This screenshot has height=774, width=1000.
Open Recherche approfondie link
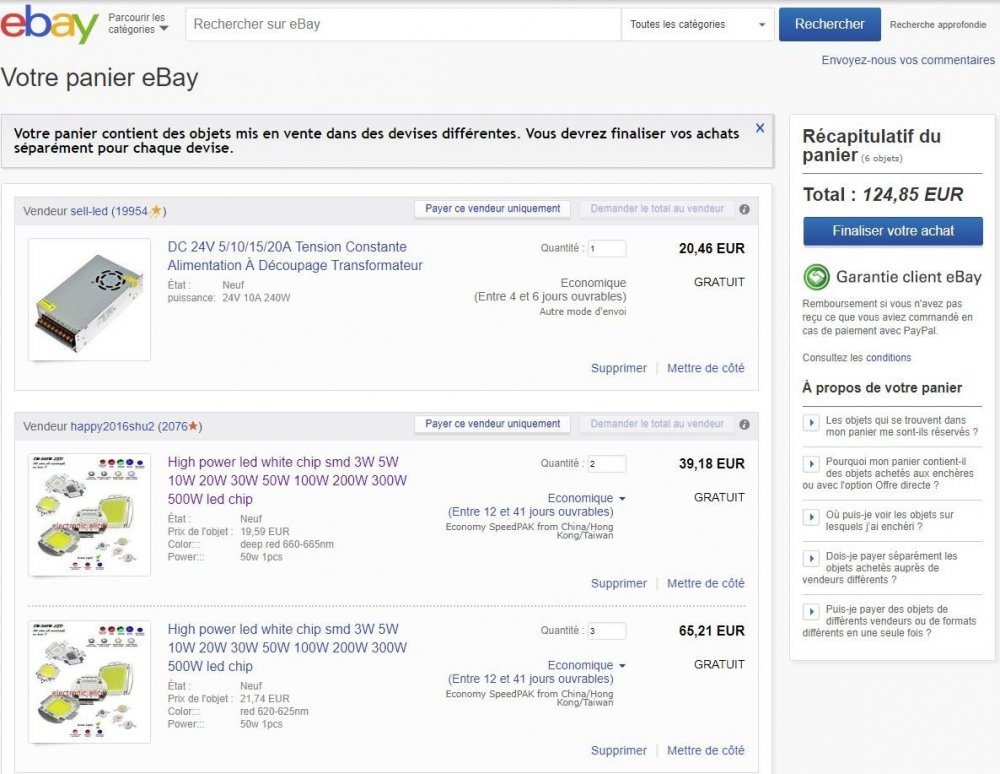[938, 25]
